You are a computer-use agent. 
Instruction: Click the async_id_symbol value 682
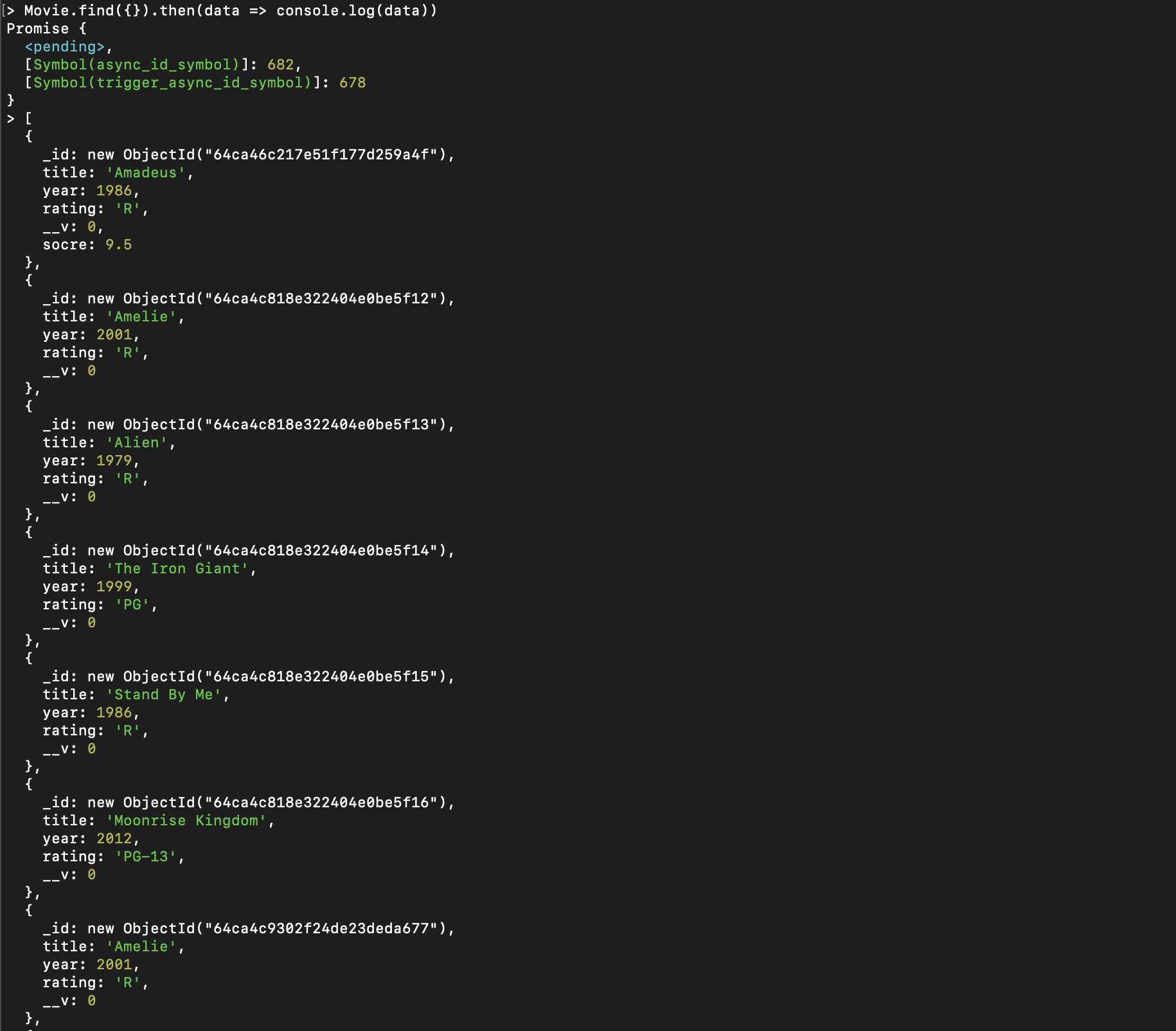(x=280, y=65)
